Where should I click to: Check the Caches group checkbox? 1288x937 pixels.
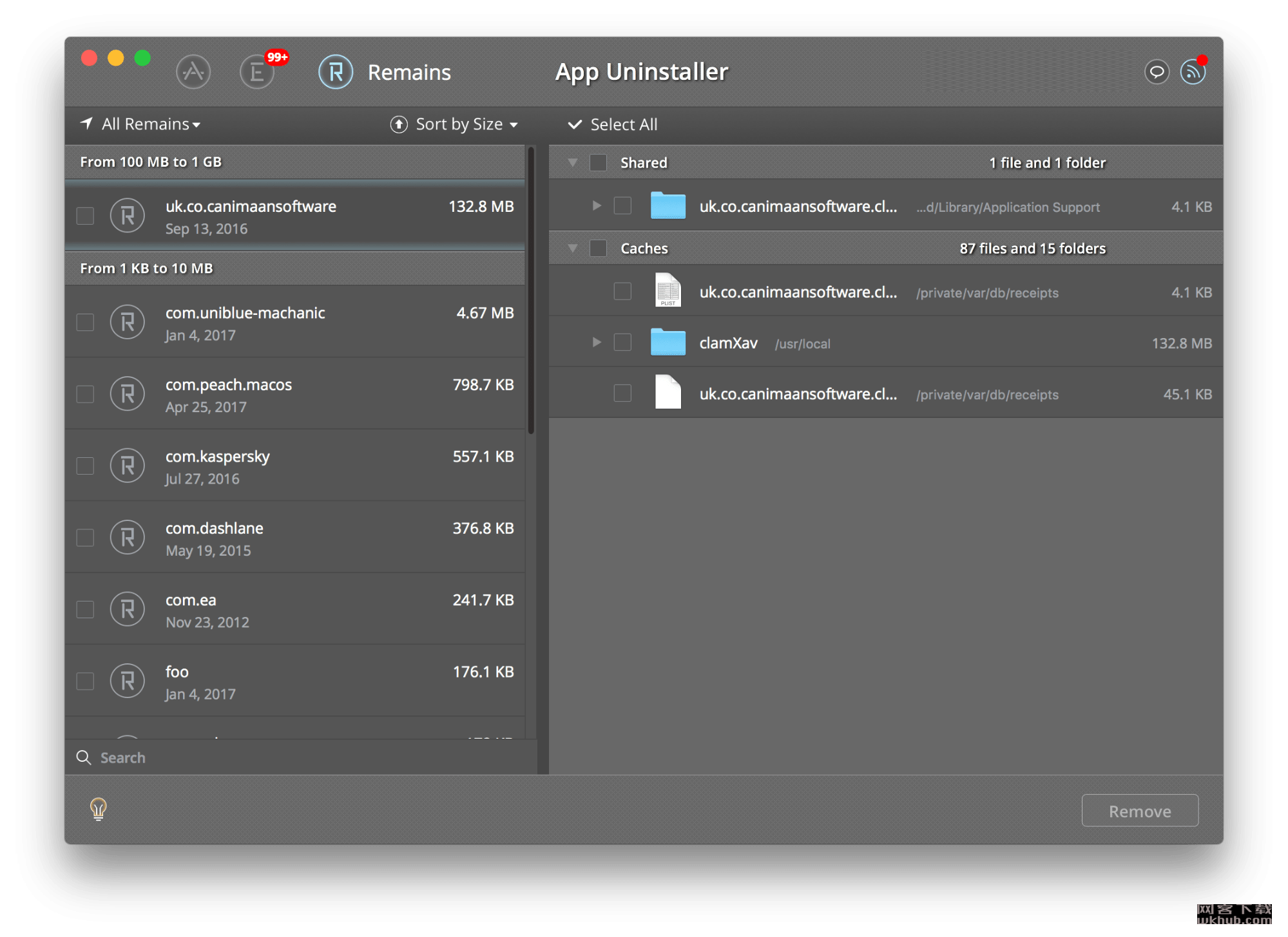tap(598, 248)
